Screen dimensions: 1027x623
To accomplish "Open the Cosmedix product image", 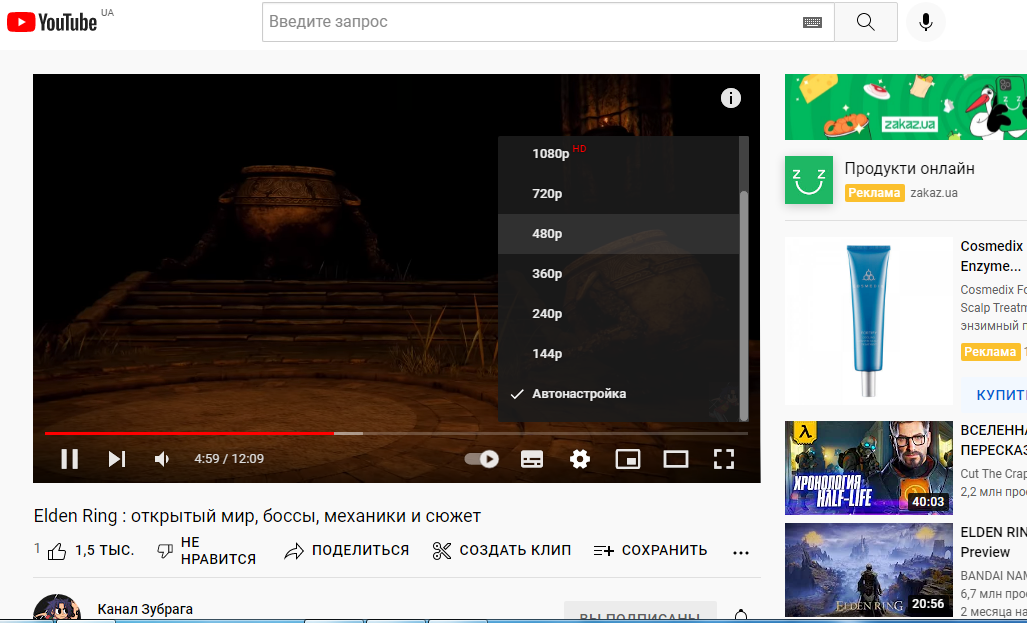I will pyautogui.click(x=868, y=321).
